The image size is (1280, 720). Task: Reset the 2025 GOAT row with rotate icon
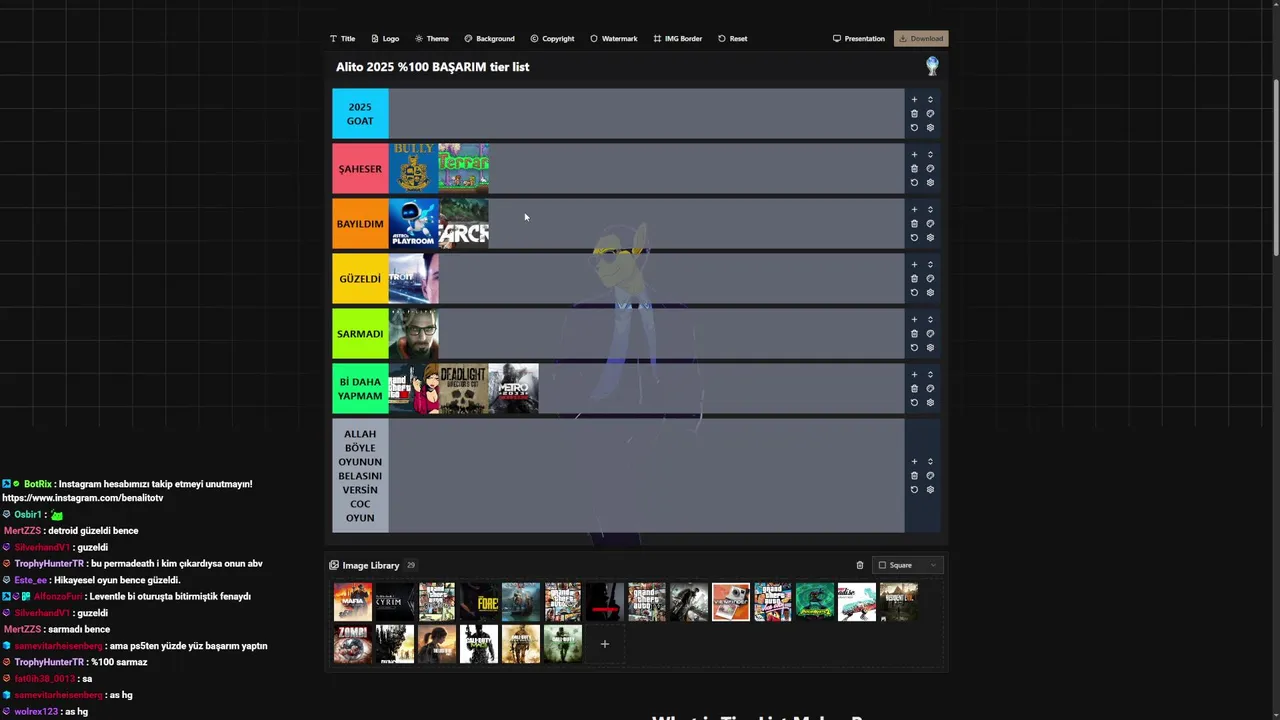click(914, 127)
